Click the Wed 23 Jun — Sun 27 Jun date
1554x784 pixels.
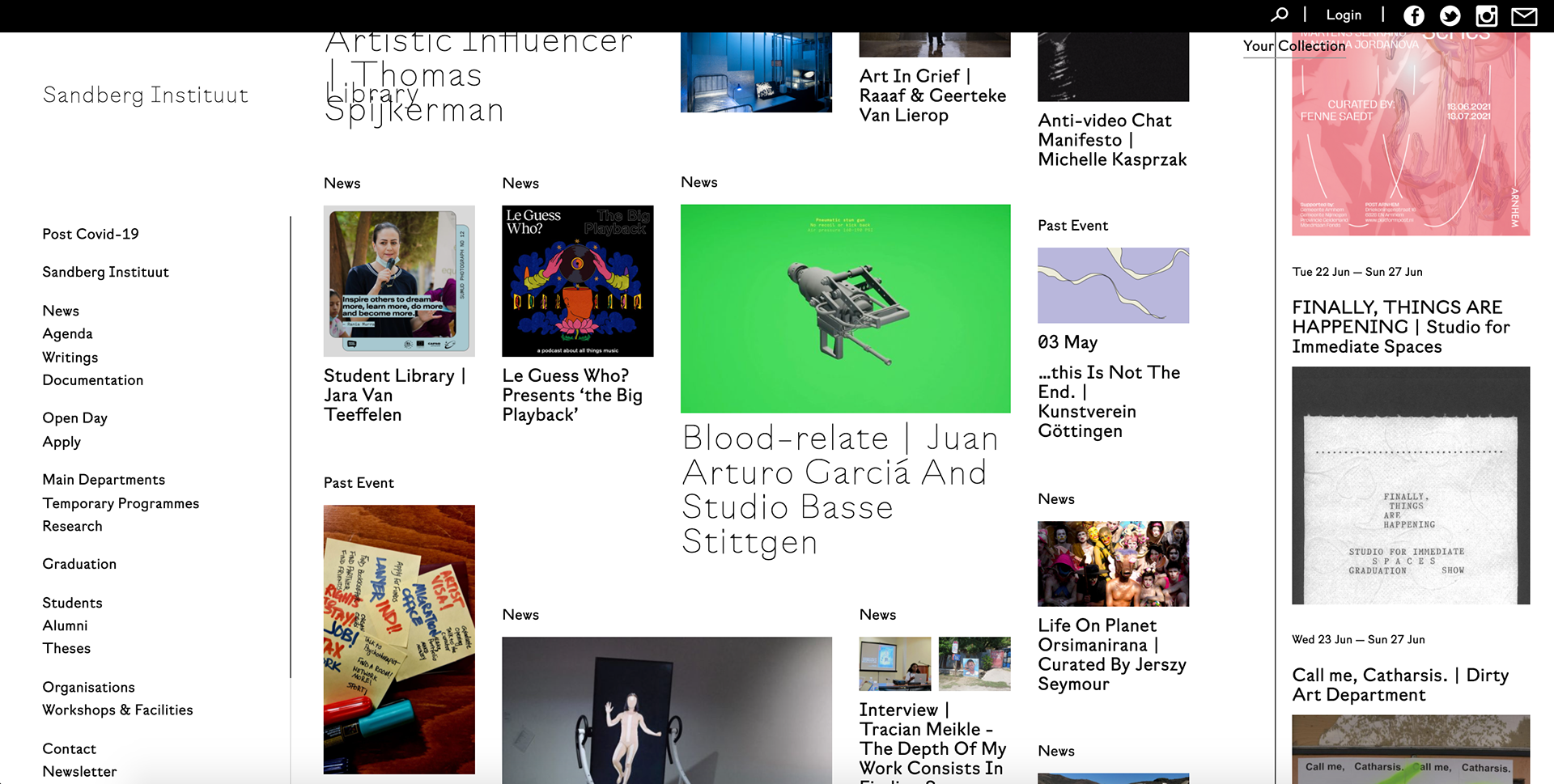1358,639
